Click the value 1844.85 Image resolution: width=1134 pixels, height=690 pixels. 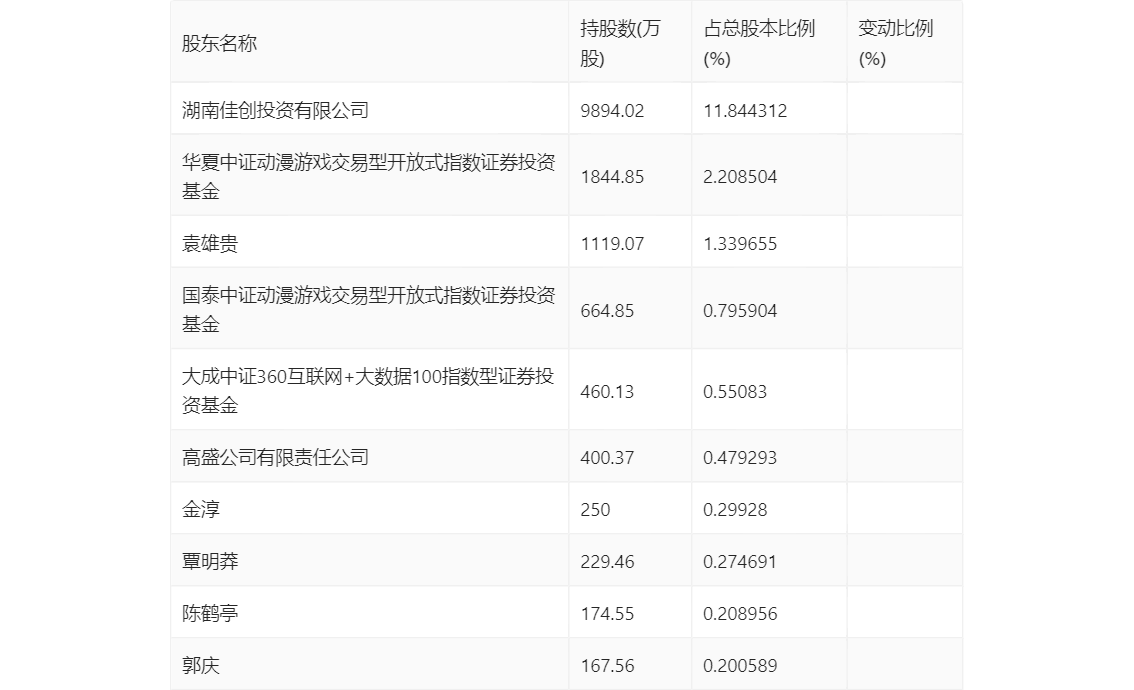pos(612,177)
